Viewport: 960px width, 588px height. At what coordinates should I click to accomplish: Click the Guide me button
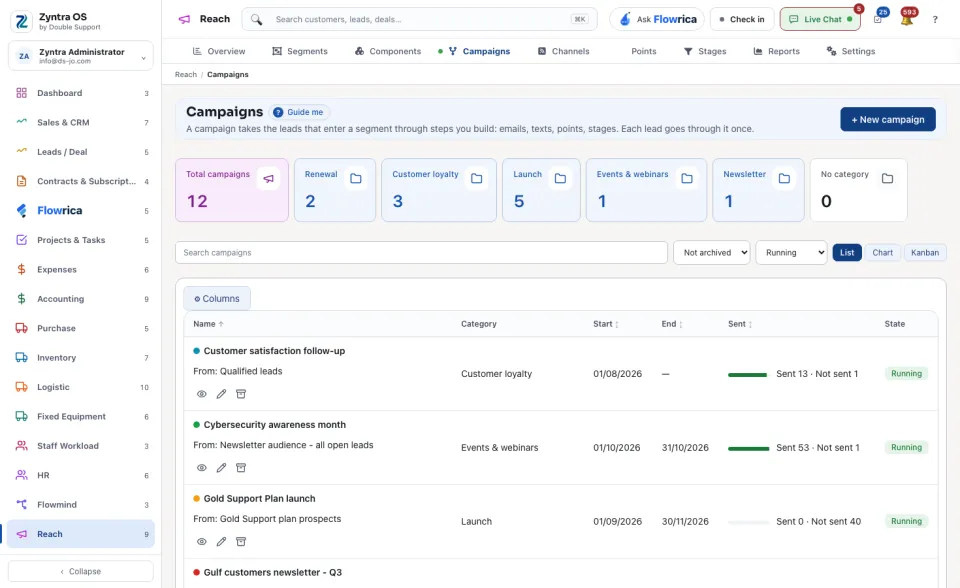click(298, 112)
